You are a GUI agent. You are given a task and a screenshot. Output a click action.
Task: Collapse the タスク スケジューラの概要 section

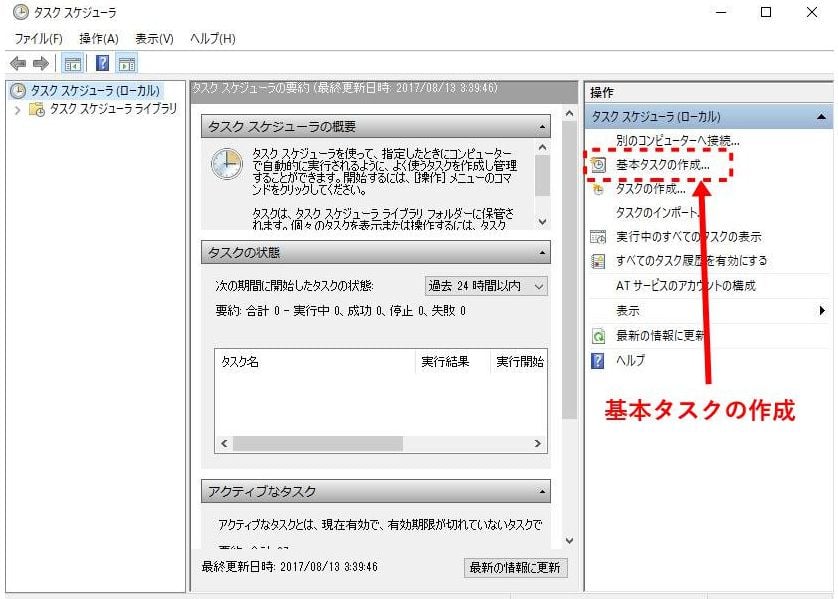(x=542, y=127)
